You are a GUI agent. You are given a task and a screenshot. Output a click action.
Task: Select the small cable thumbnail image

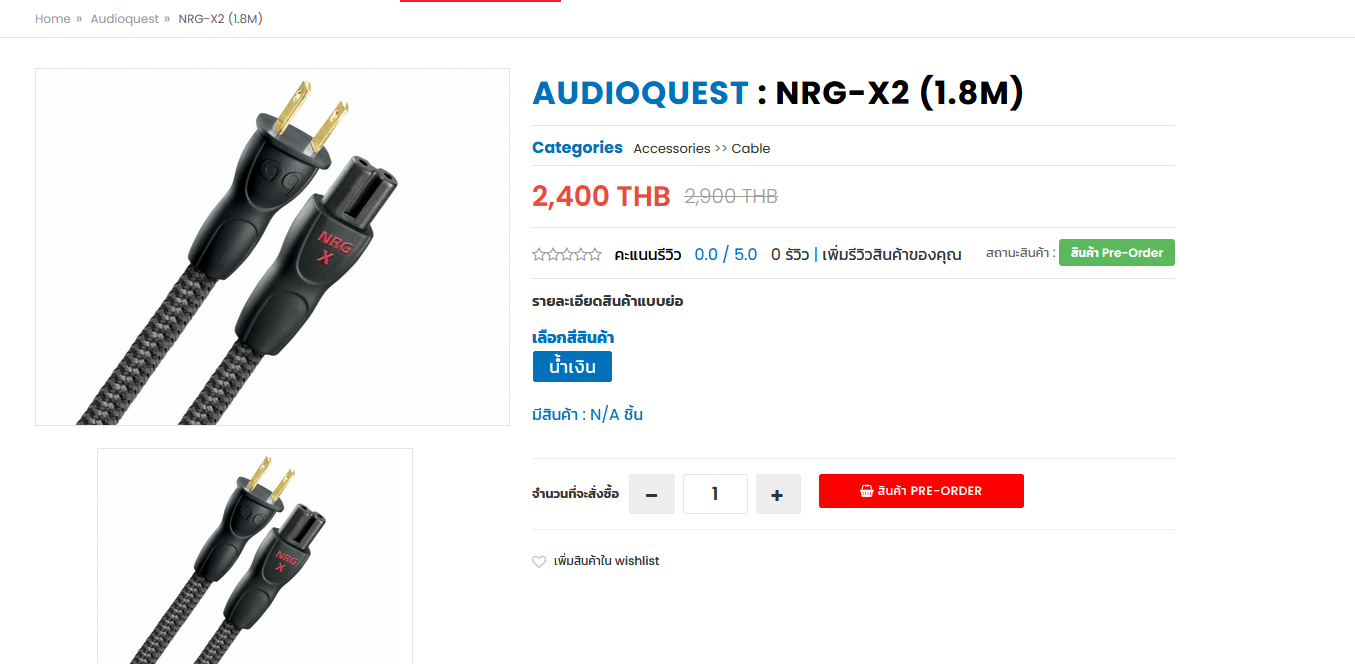[255, 556]
